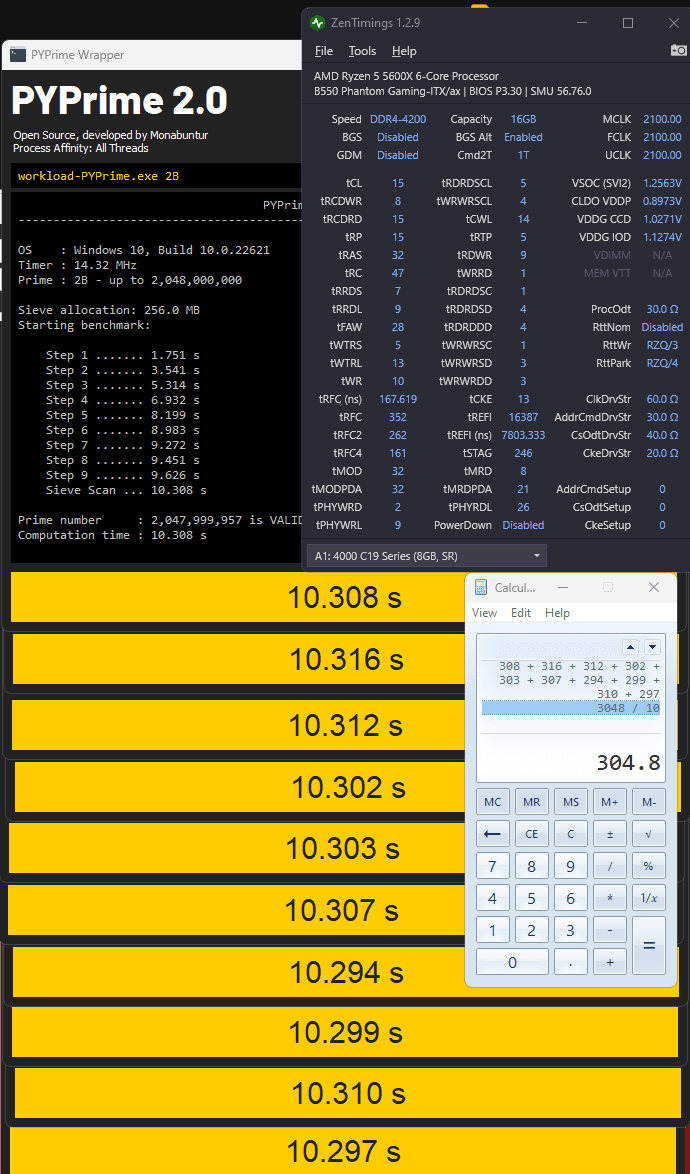Click the plus-minus sign button
The height and width of the screenshot is (1174, 690).
pyautogui.click(x=610, y=833)
